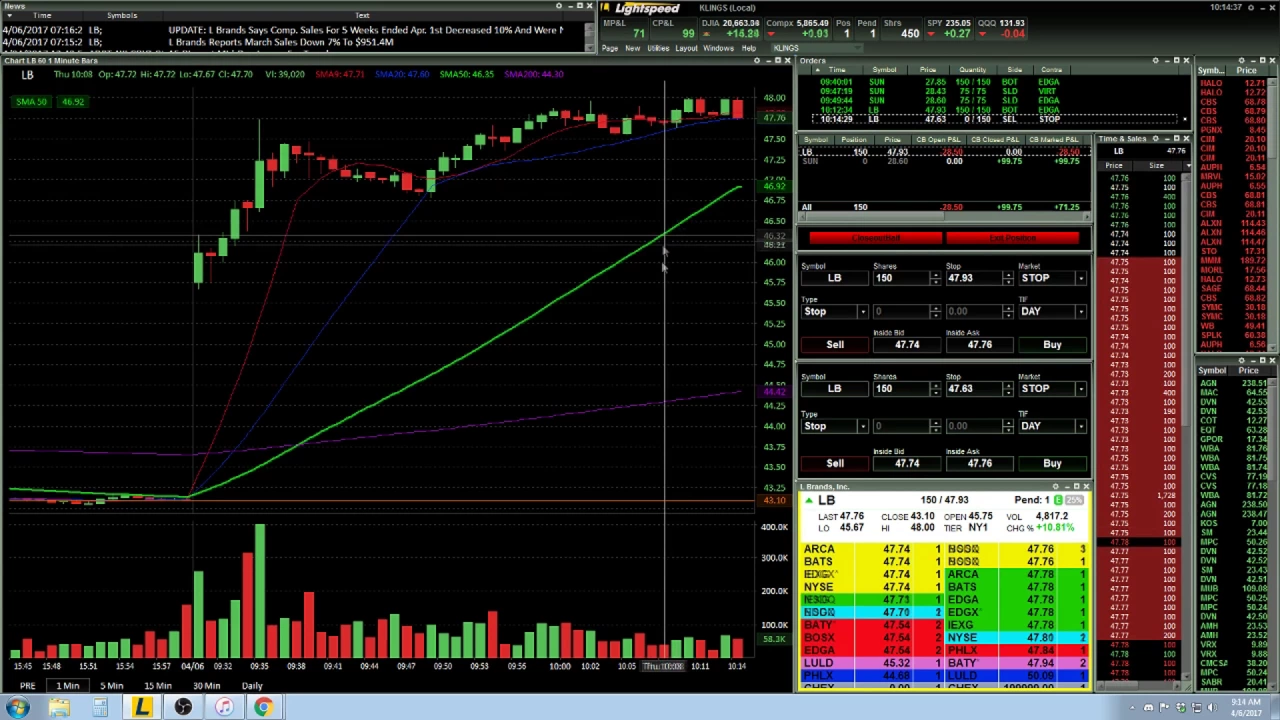Click SMA 50 indicator label on chart
1280x720 pixels.
click(x=30, y=102)
